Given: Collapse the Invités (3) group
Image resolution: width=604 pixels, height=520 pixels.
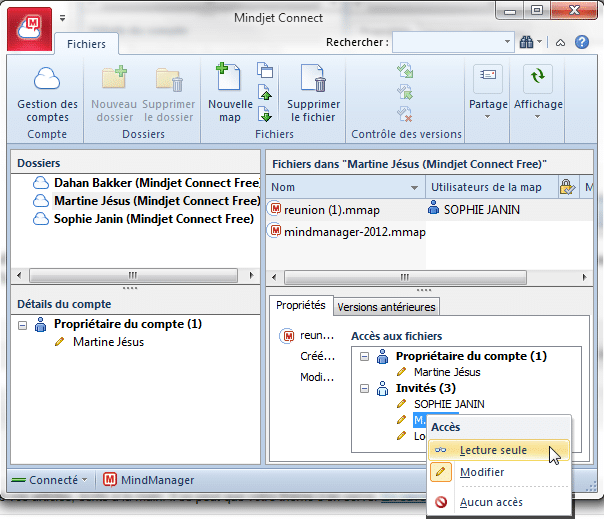Looking at the screenshot, I should (364, 389).
